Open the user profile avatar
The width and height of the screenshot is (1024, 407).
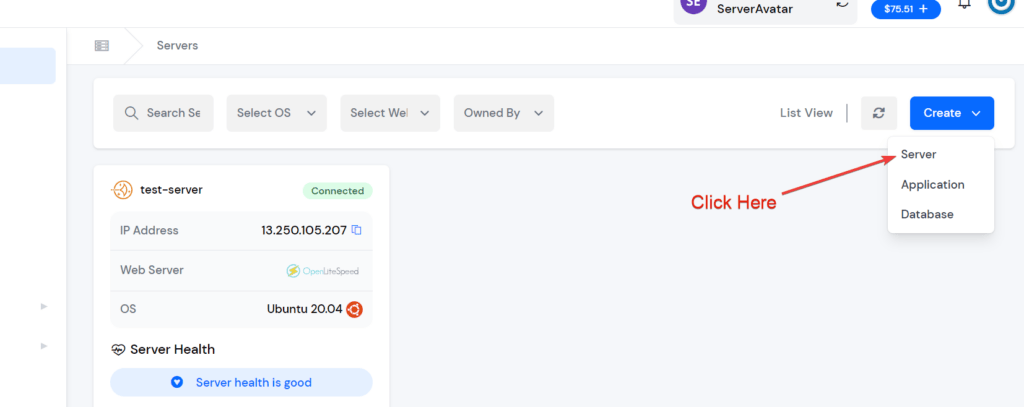(x=1000, y=5)
